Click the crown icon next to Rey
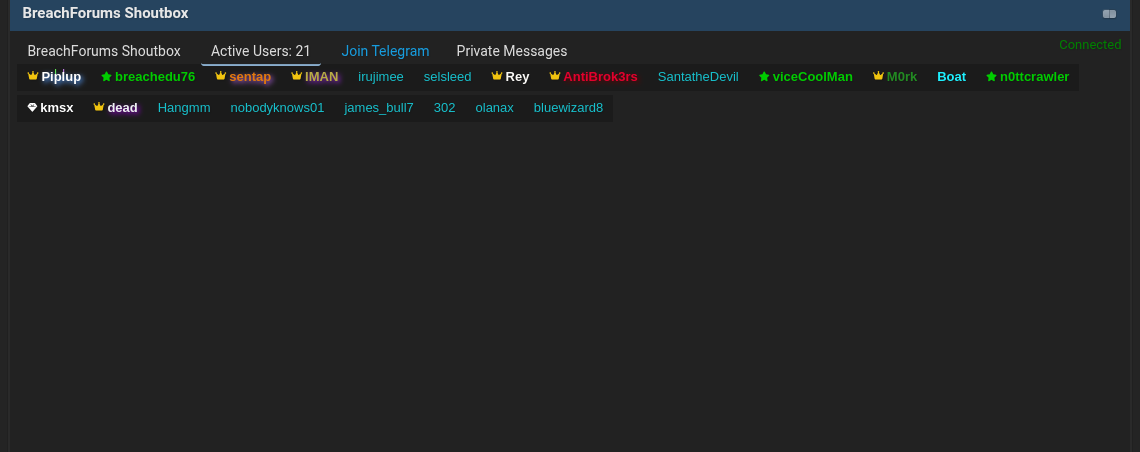The image size is (1140, 452). tap(497, 76)
